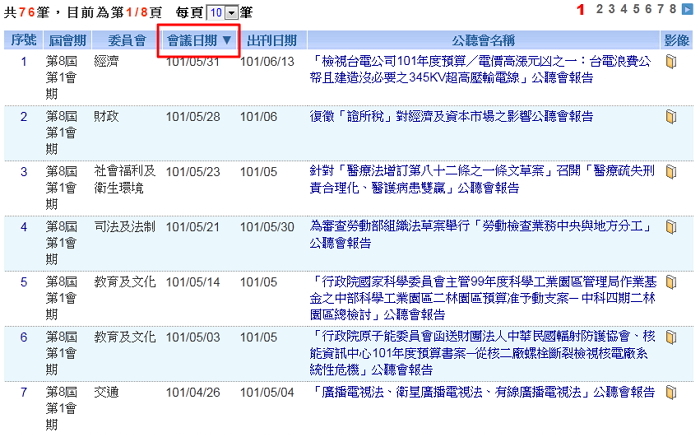This screenshot has height=435, width=700.
Task: Jump to page 8
Action: click(x=672, y=9)
